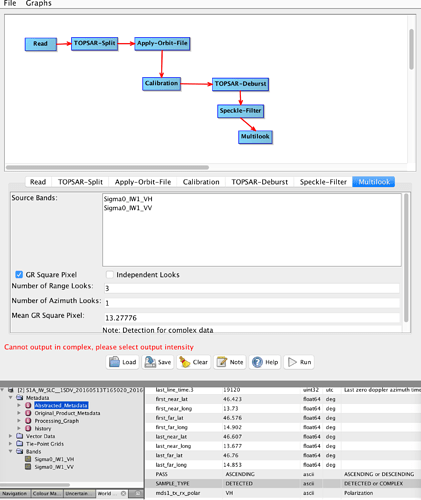Screen dimensions: 421x500
Task: Click the Save graph button
Action: pos(158,362)
